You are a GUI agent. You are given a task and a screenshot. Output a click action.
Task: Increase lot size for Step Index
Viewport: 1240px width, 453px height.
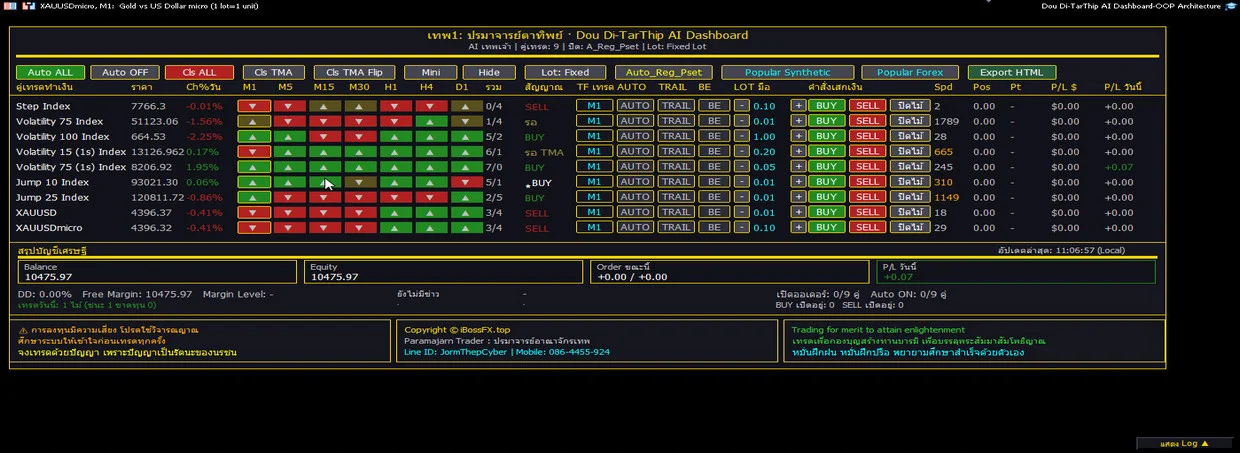point(798,106)
